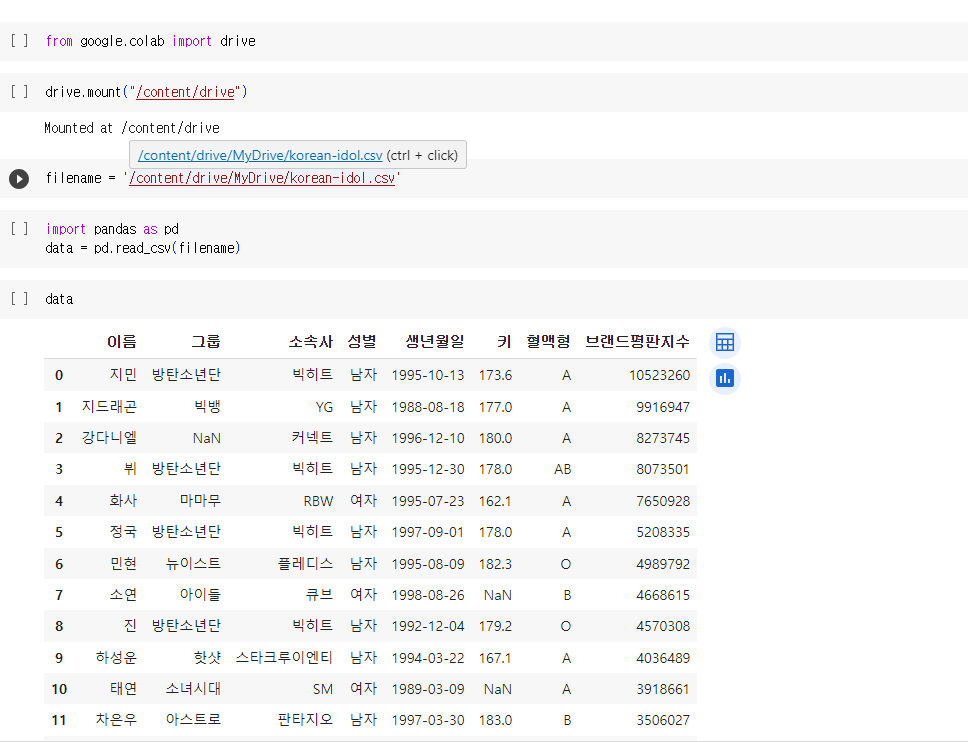This screenshot has width=968, height=742.
Task: Open suggested charts icon next to table
Action: click(725, 378)
